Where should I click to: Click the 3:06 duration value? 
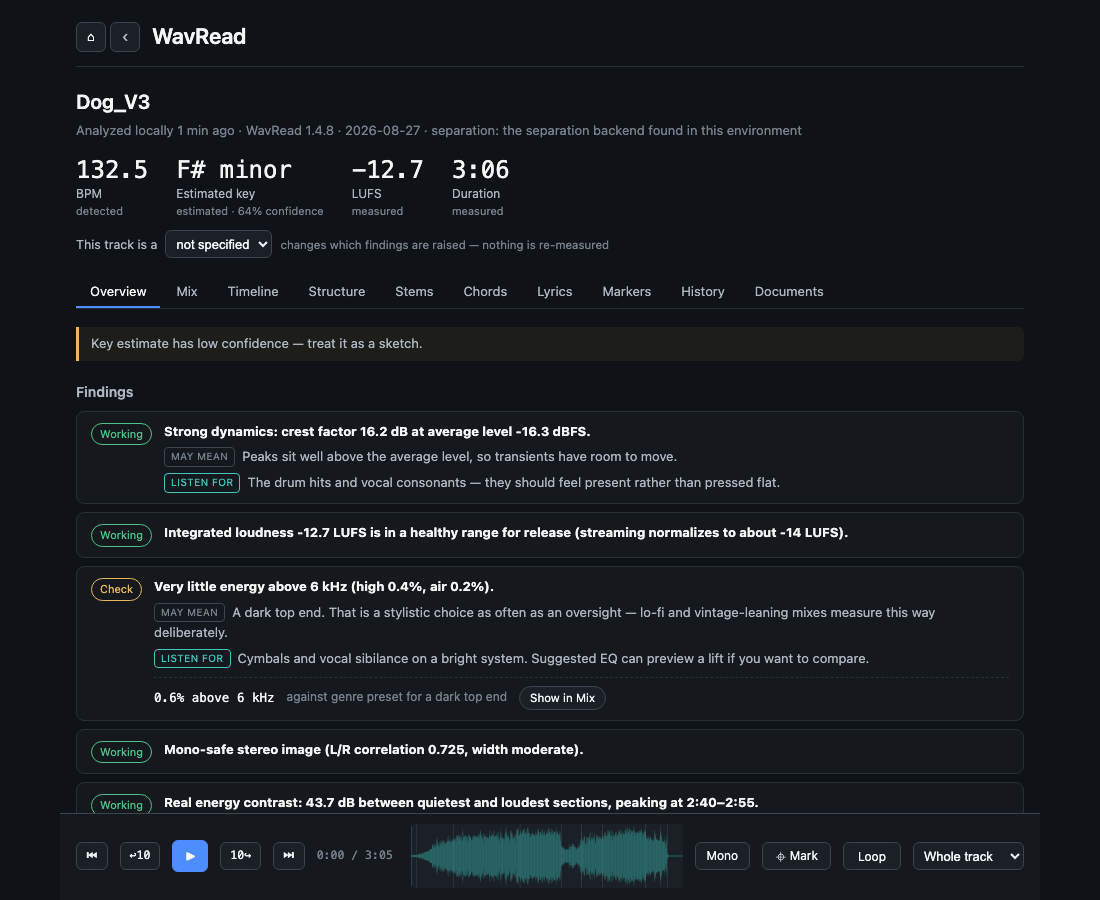481,170
